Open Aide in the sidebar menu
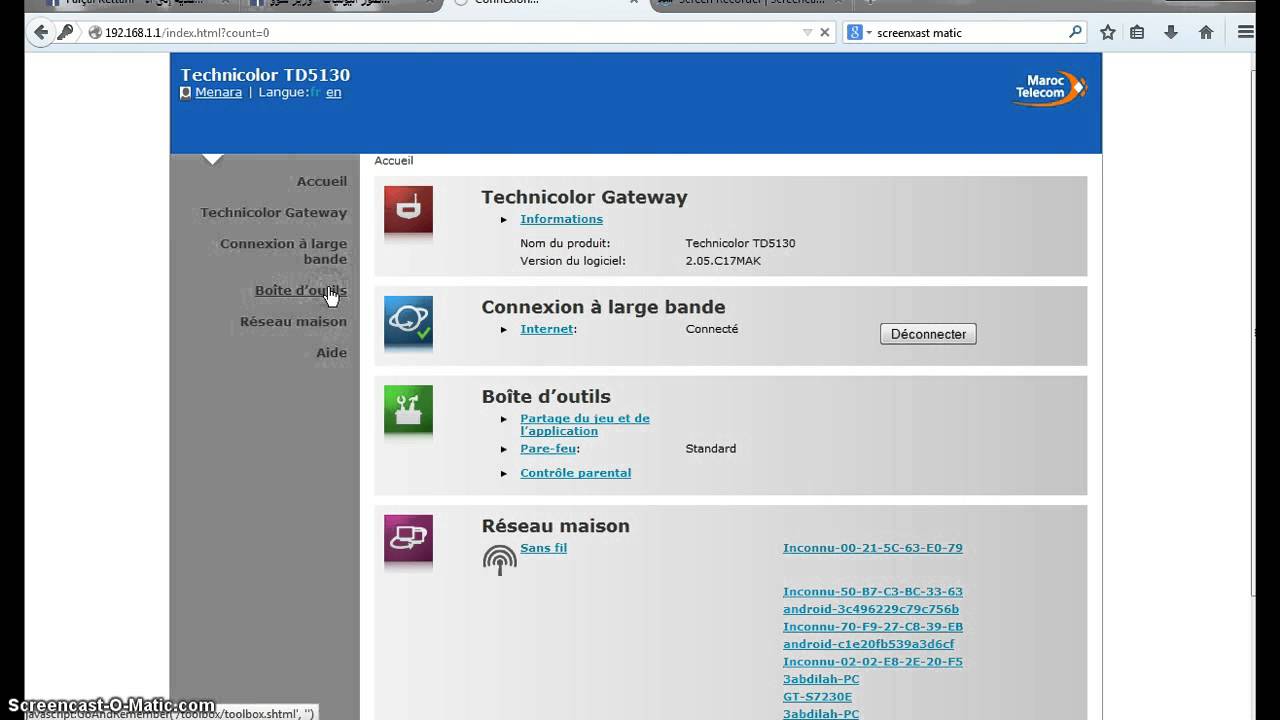This screenshot has width=1280, height=720. [332, 352]
